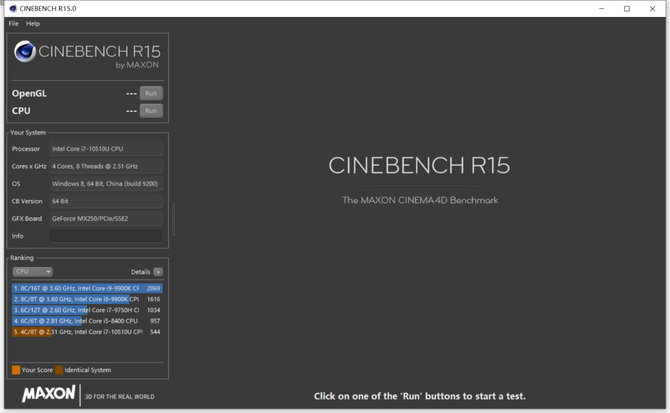This screenshot has width=670, height=413.
Task: Click the Identical System brown swatch
Action: click(x=59, y=370)
